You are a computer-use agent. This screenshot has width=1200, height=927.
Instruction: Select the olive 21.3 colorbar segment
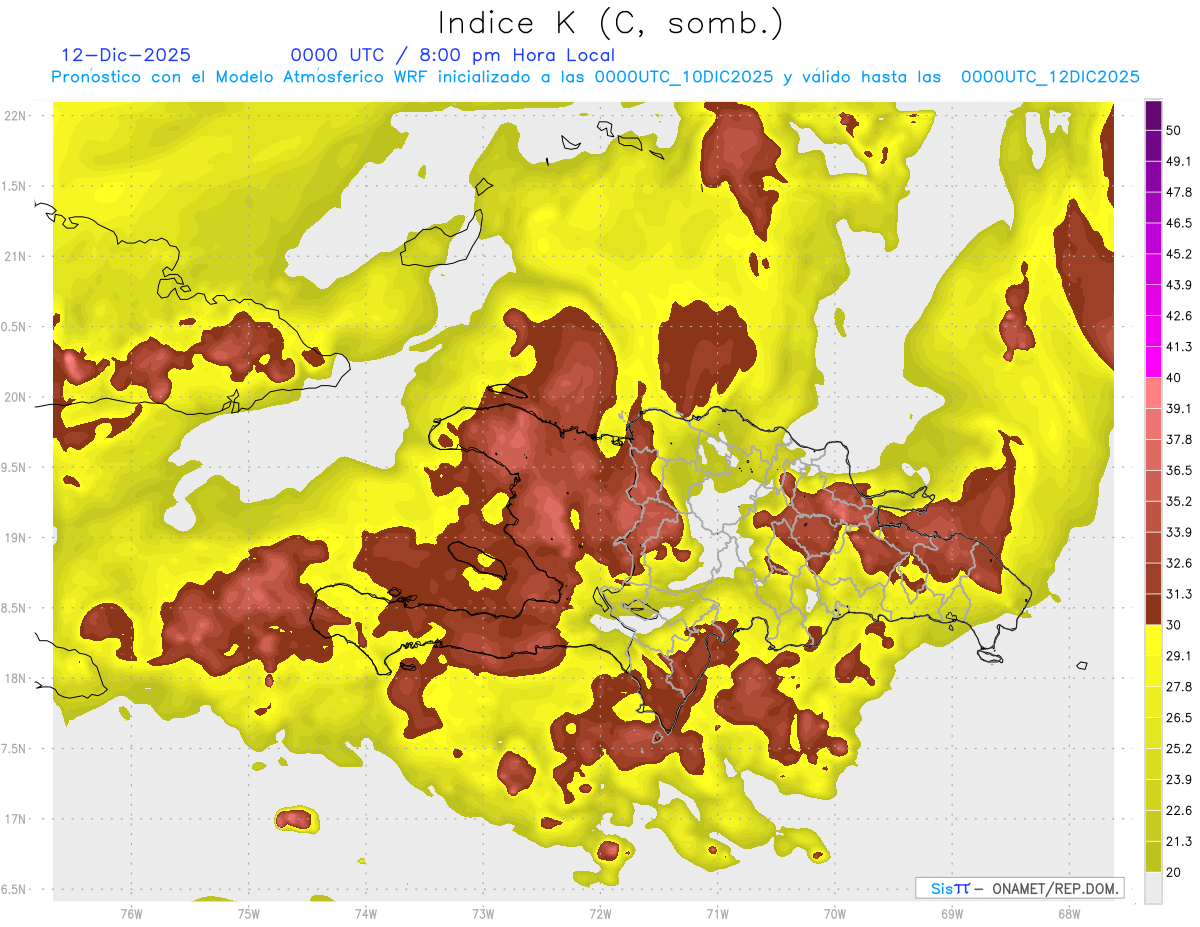tap(1153, 857)
